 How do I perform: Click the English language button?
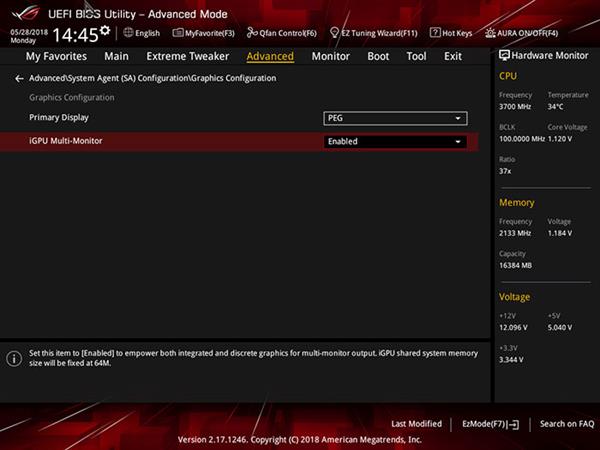click(x=147, y=33)
